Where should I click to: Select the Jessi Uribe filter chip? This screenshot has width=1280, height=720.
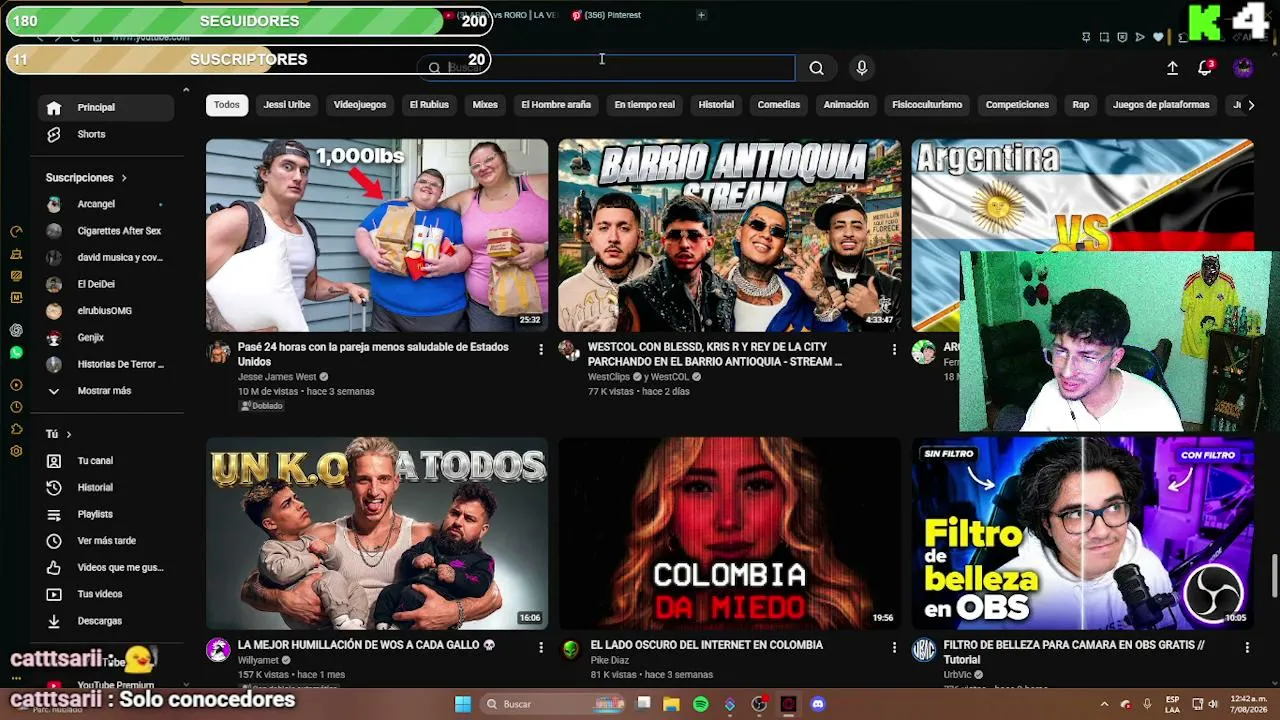point(287,105)
